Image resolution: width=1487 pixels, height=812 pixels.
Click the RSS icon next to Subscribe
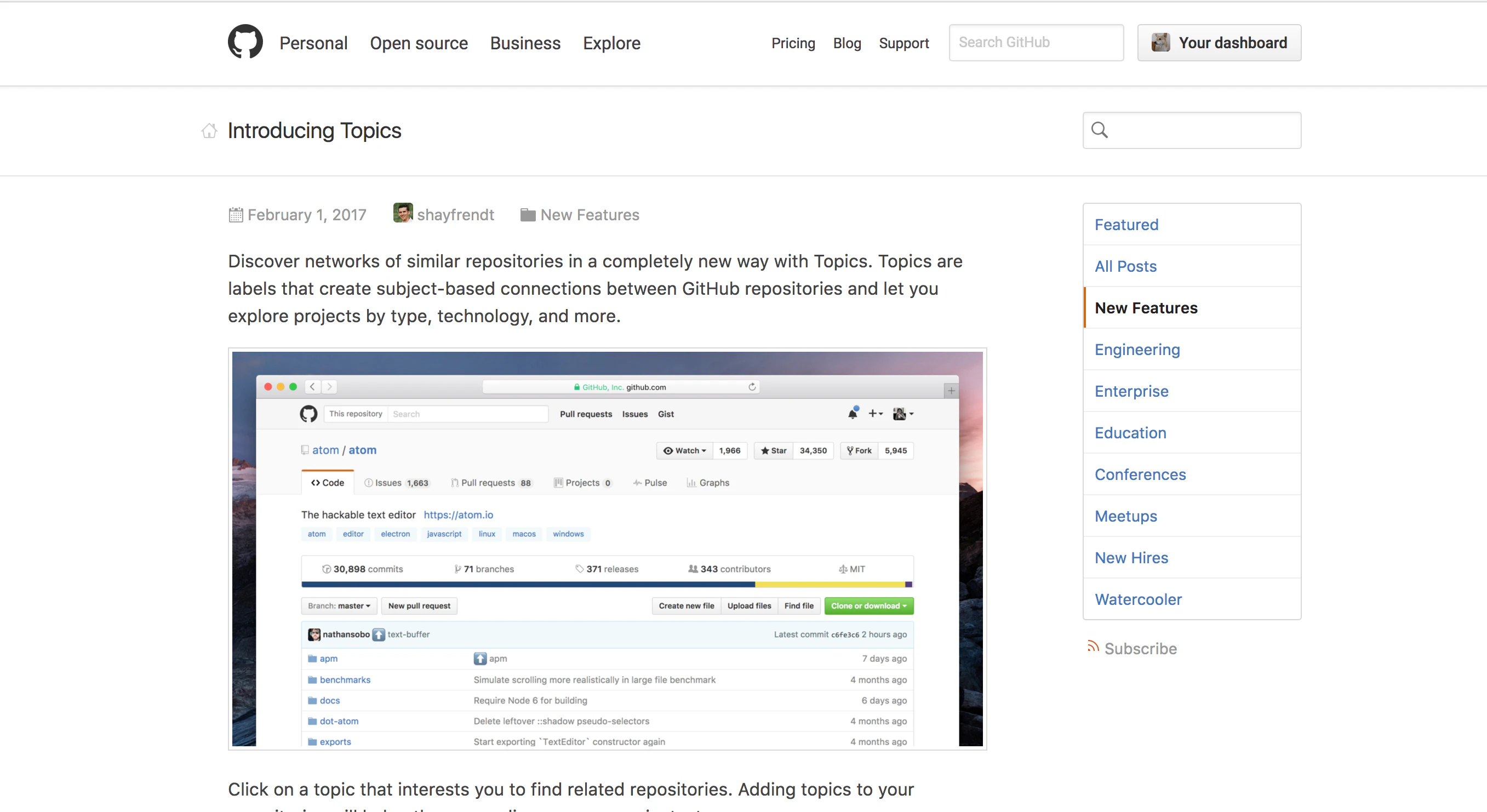[1092, 647]
